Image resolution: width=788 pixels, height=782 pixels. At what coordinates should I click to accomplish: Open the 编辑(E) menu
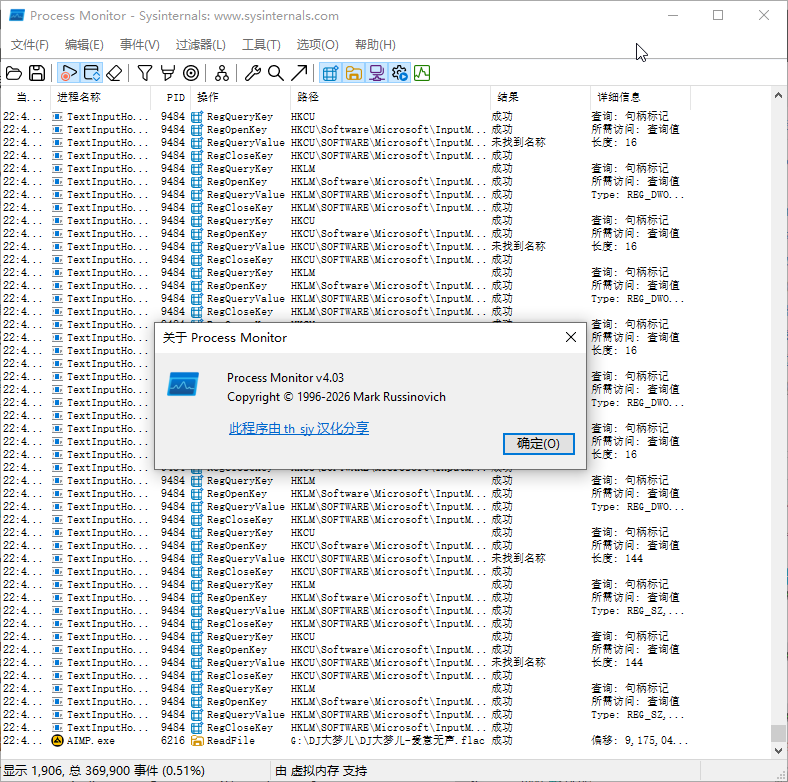point(84,45)
